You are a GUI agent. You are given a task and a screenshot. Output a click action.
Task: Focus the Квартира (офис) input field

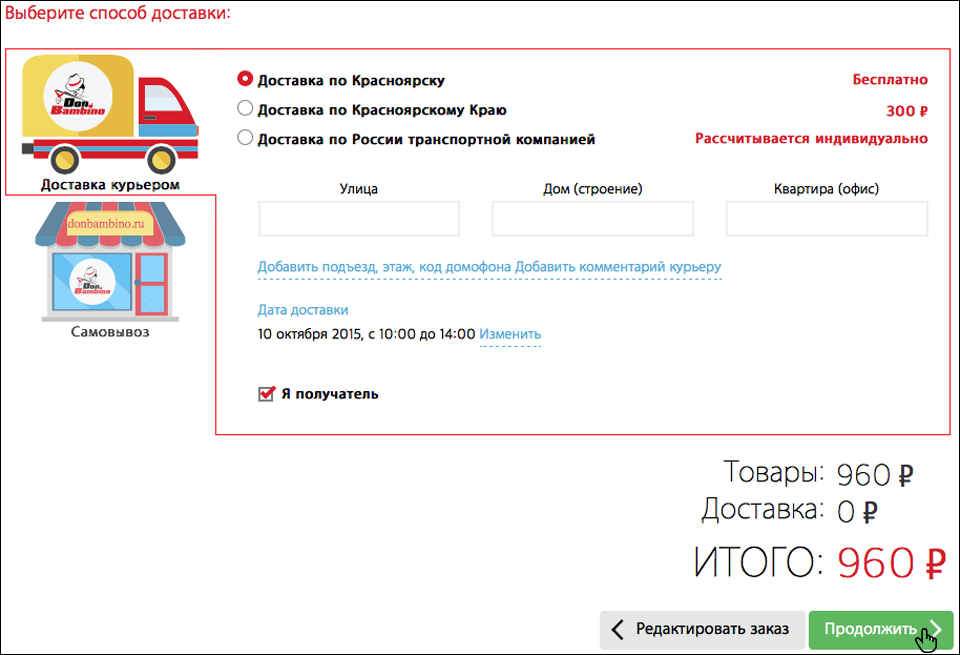827,219
